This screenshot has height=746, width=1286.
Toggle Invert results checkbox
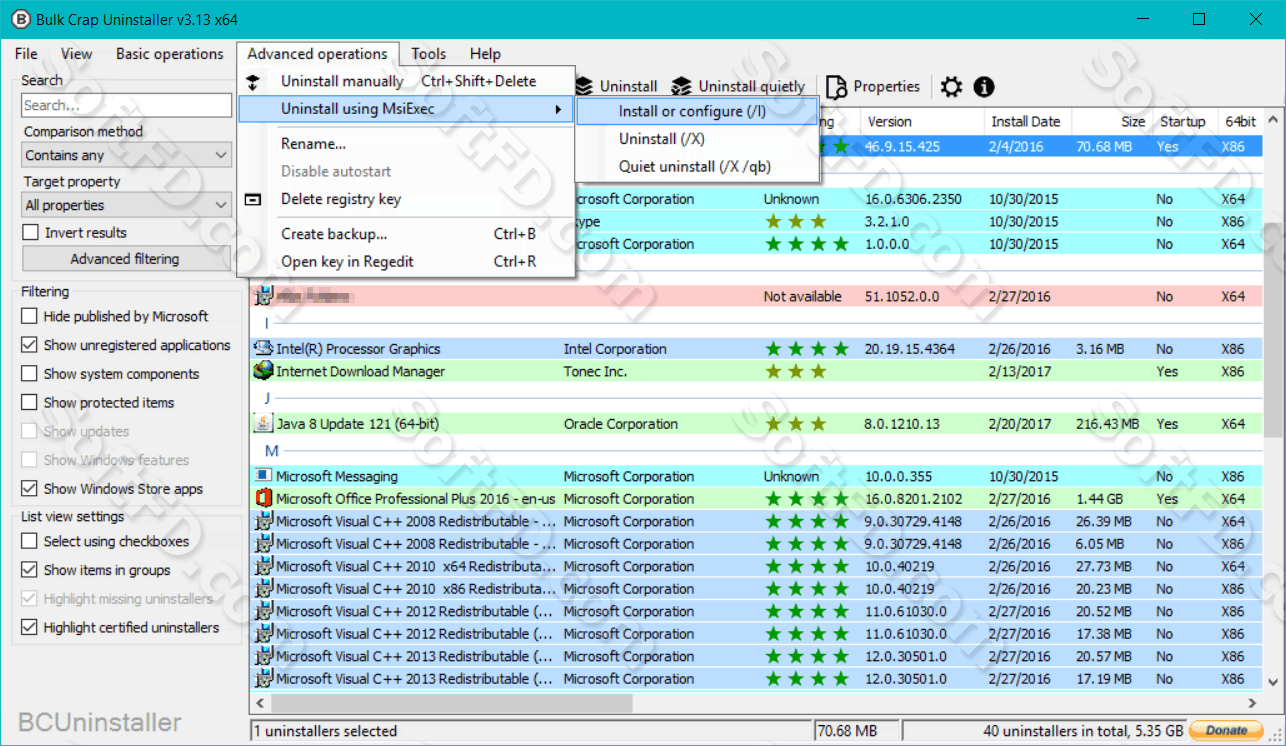tap(30, 232)
